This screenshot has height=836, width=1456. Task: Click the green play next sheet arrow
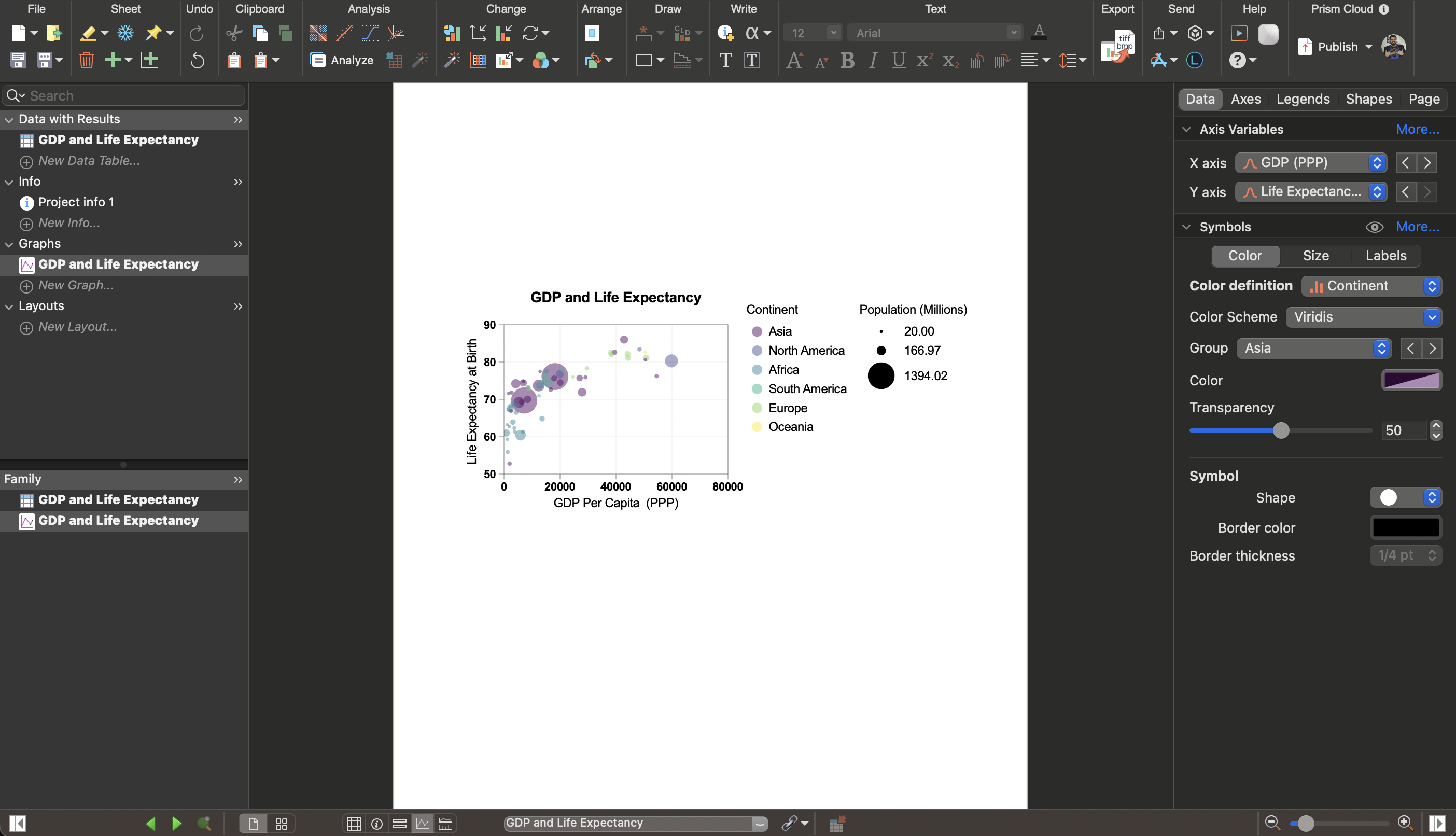pos(177,824)
